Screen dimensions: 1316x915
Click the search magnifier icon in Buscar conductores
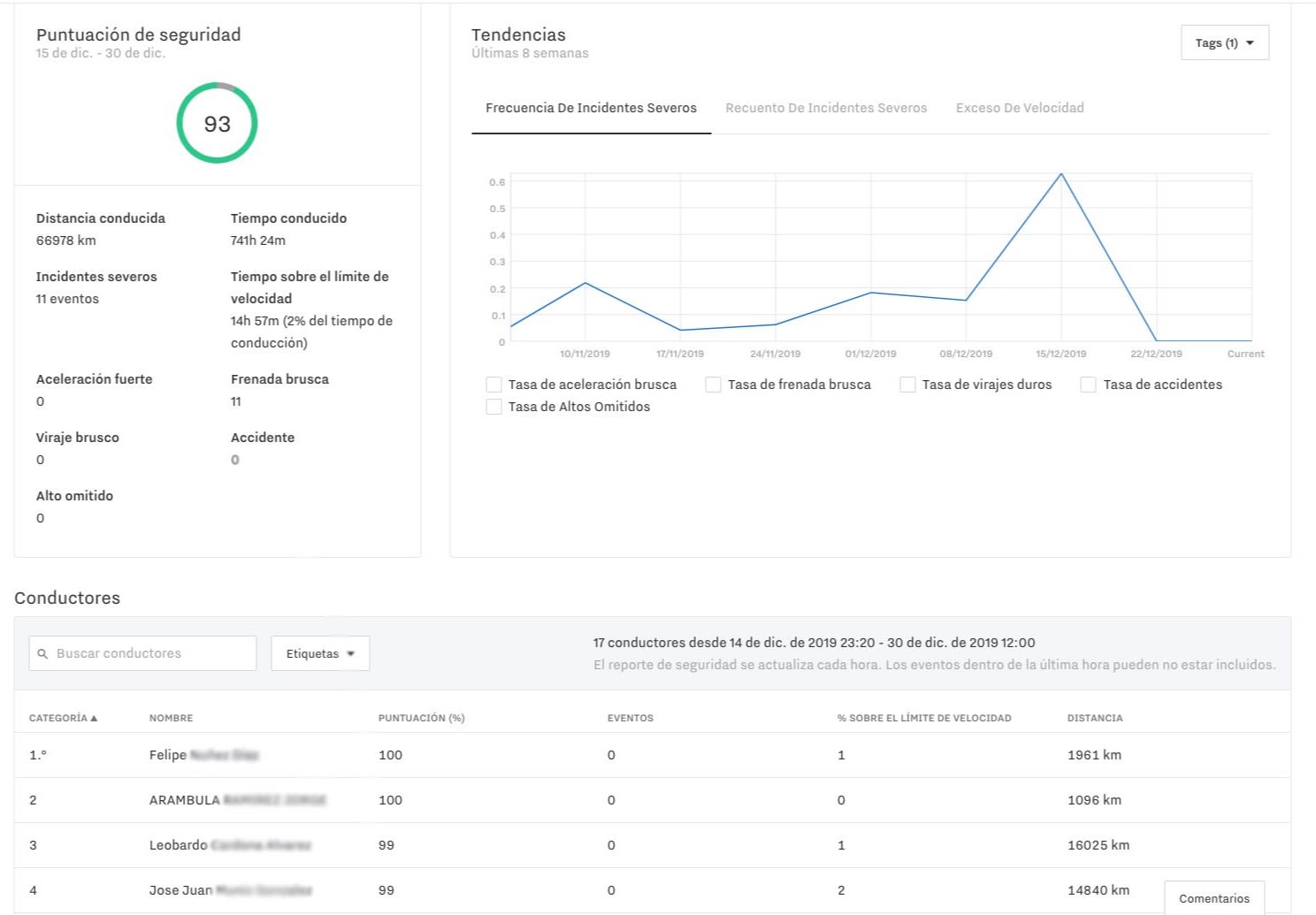click(x=42, y=654)
